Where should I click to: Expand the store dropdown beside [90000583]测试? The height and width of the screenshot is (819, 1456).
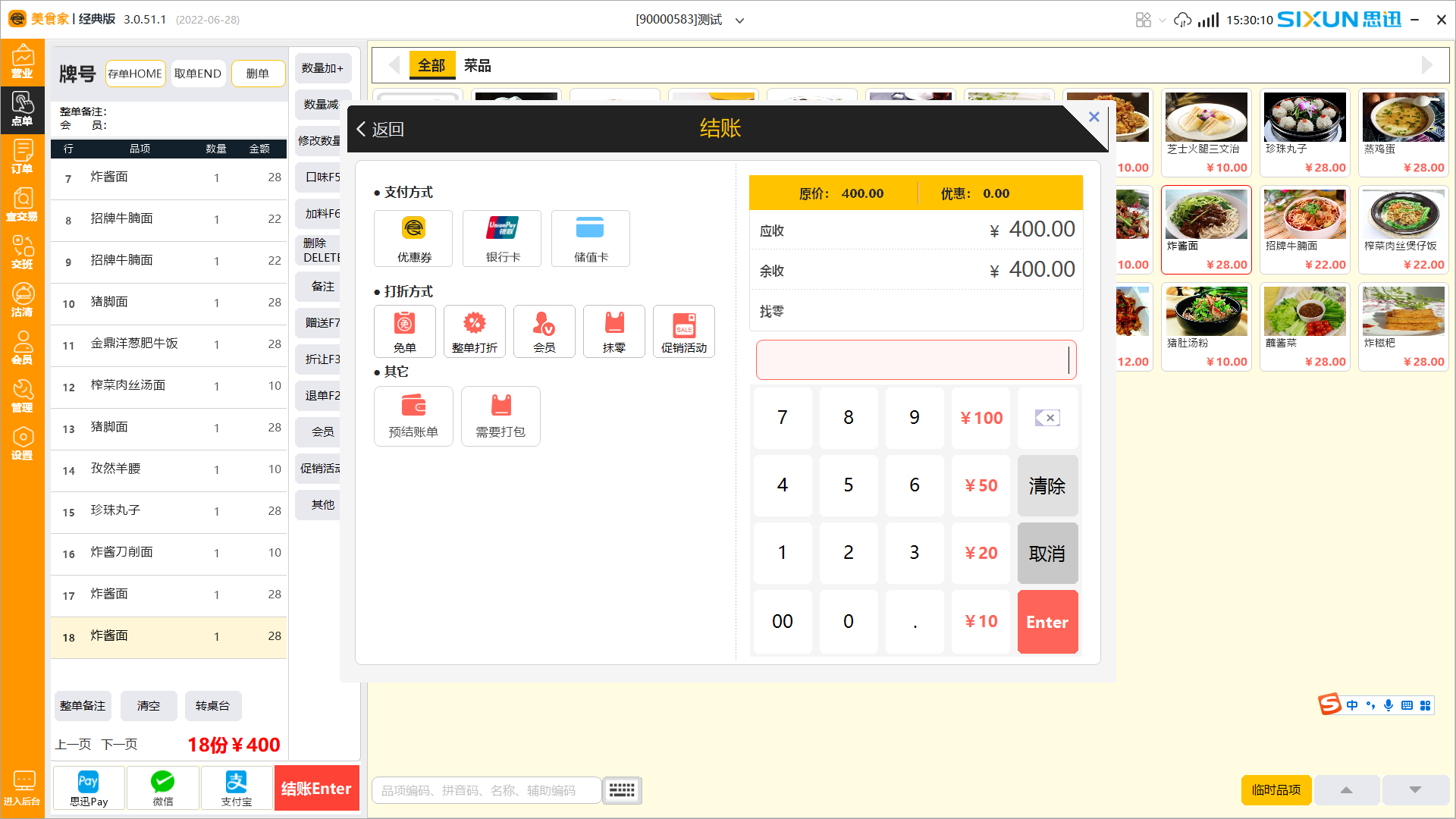tap(739, 20)
